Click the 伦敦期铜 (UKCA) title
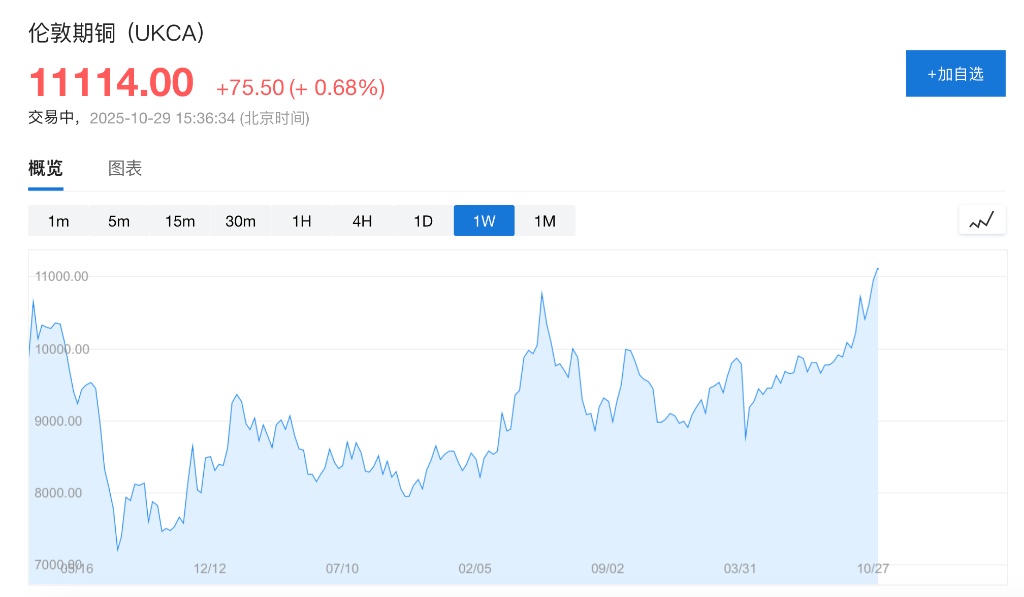Screen dimensions: 1024x597 pos(117,33)
